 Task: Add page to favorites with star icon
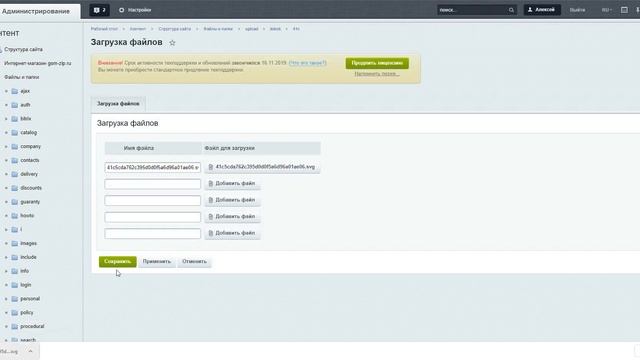172,42
